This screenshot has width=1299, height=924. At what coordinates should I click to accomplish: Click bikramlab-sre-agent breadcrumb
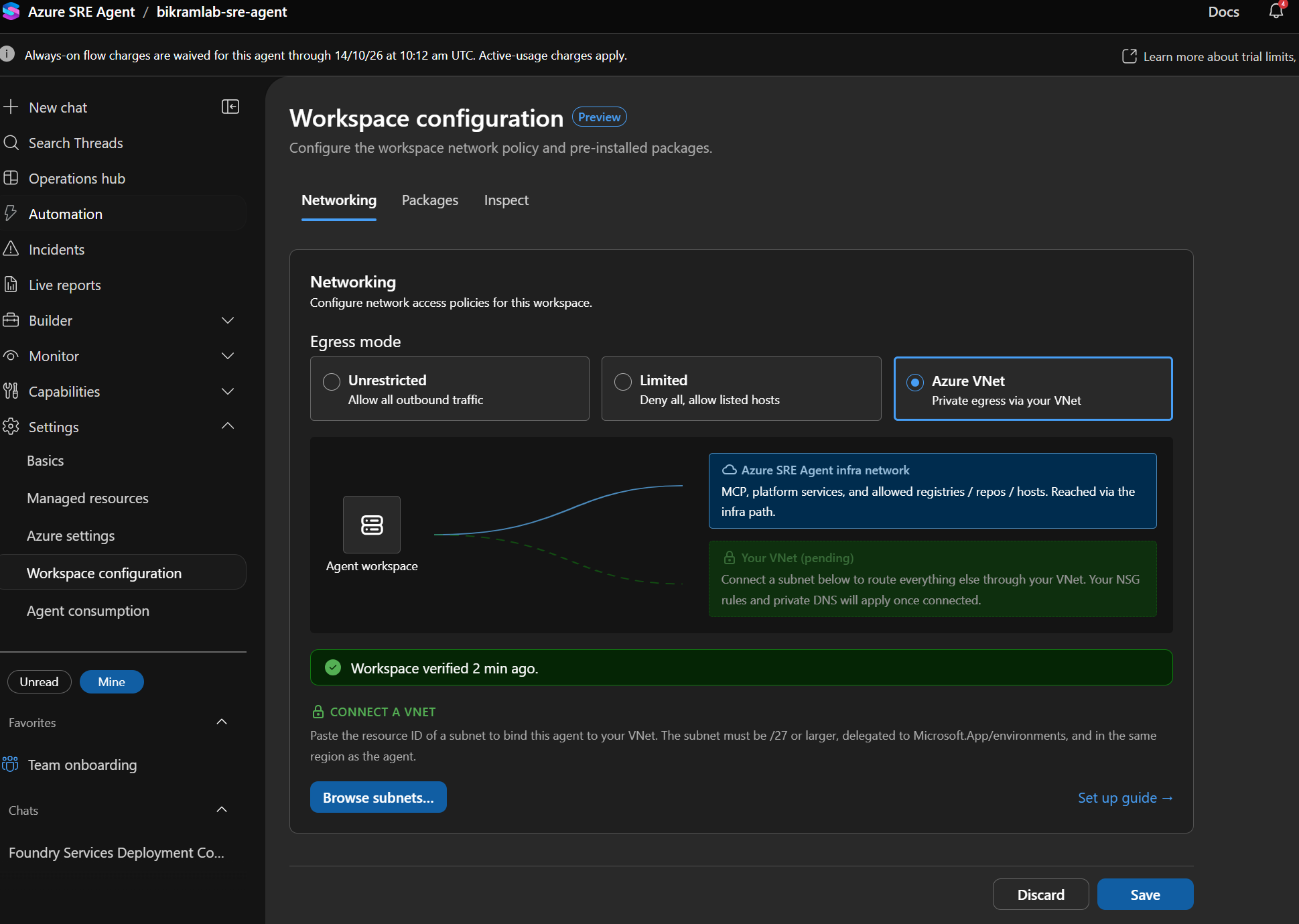tap(222, 11)
